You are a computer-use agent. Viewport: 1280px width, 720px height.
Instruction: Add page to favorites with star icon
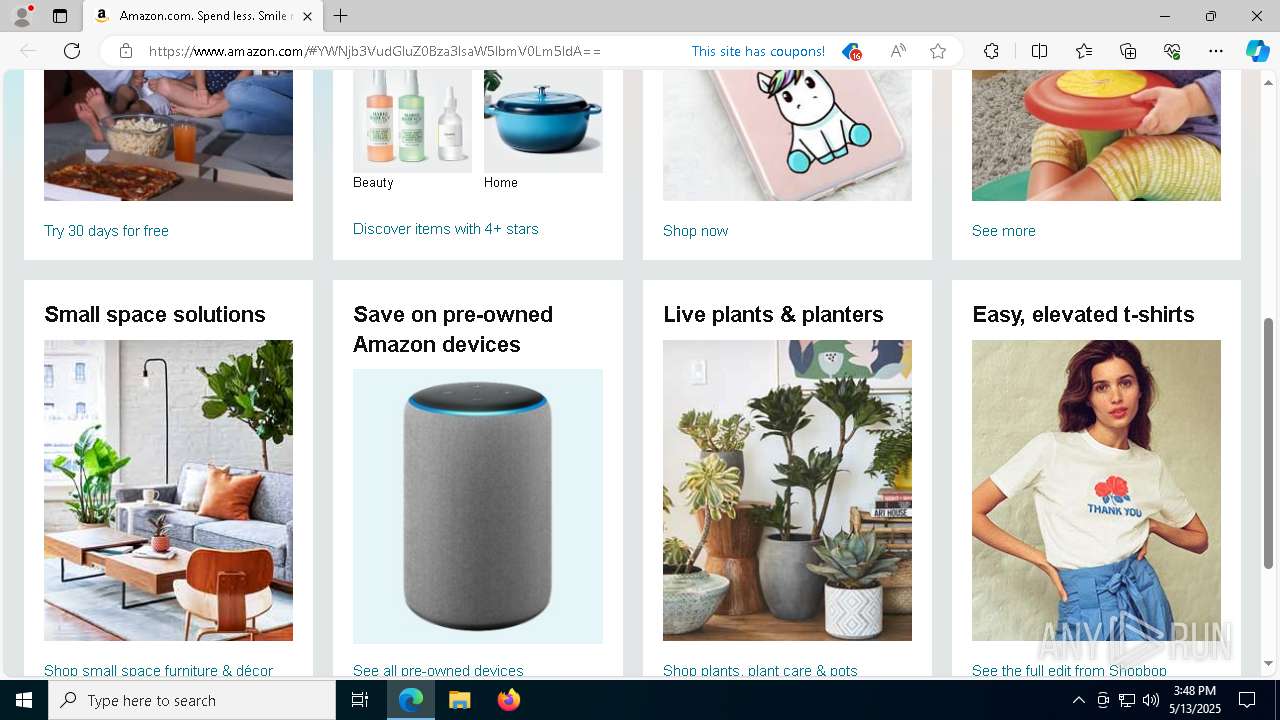[938, 51]
